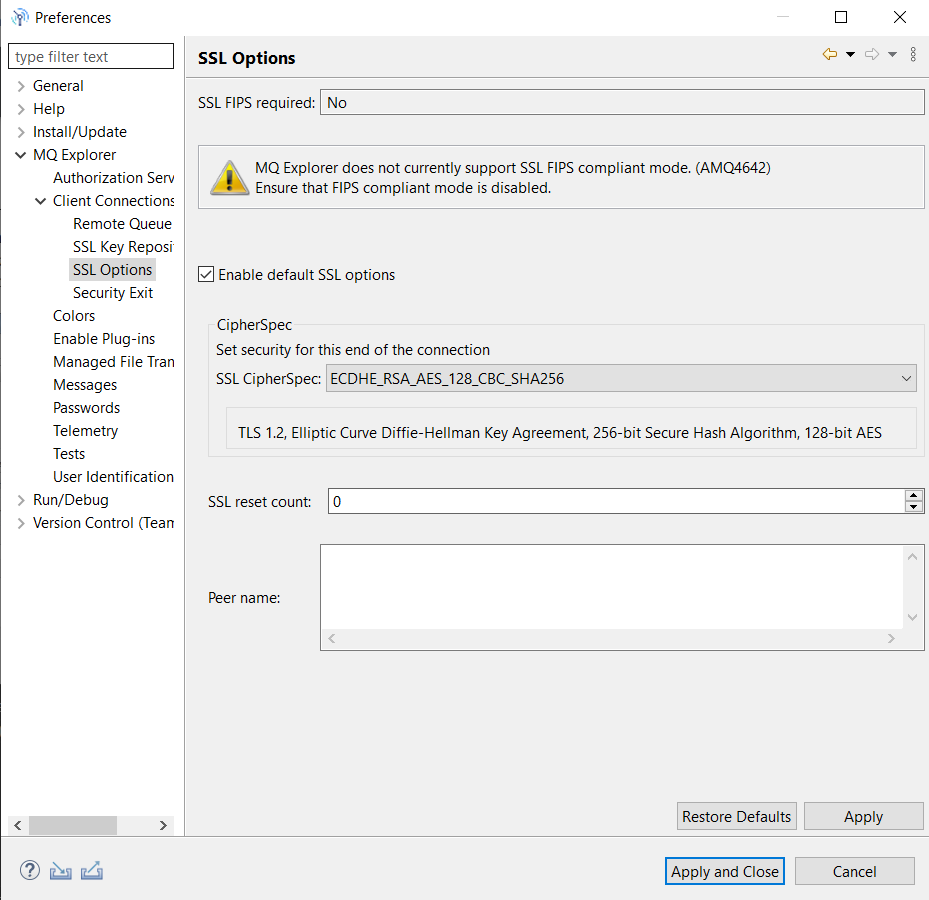The width and height of the screenshot is (929, 900).
Task: Click tree panel scroll left arrow
Action: pos(18,825)
